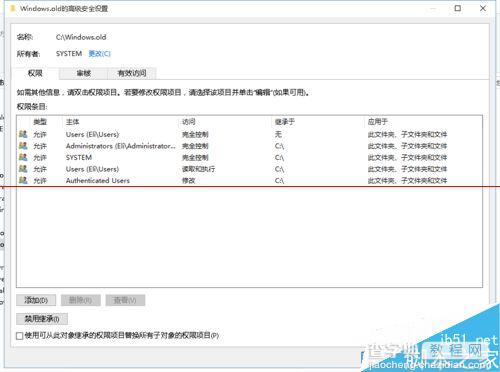This screenshot has height=372, width=500.
Task: Click the group icon beside SYSTEM entry
Action: (x=23, y=157)
